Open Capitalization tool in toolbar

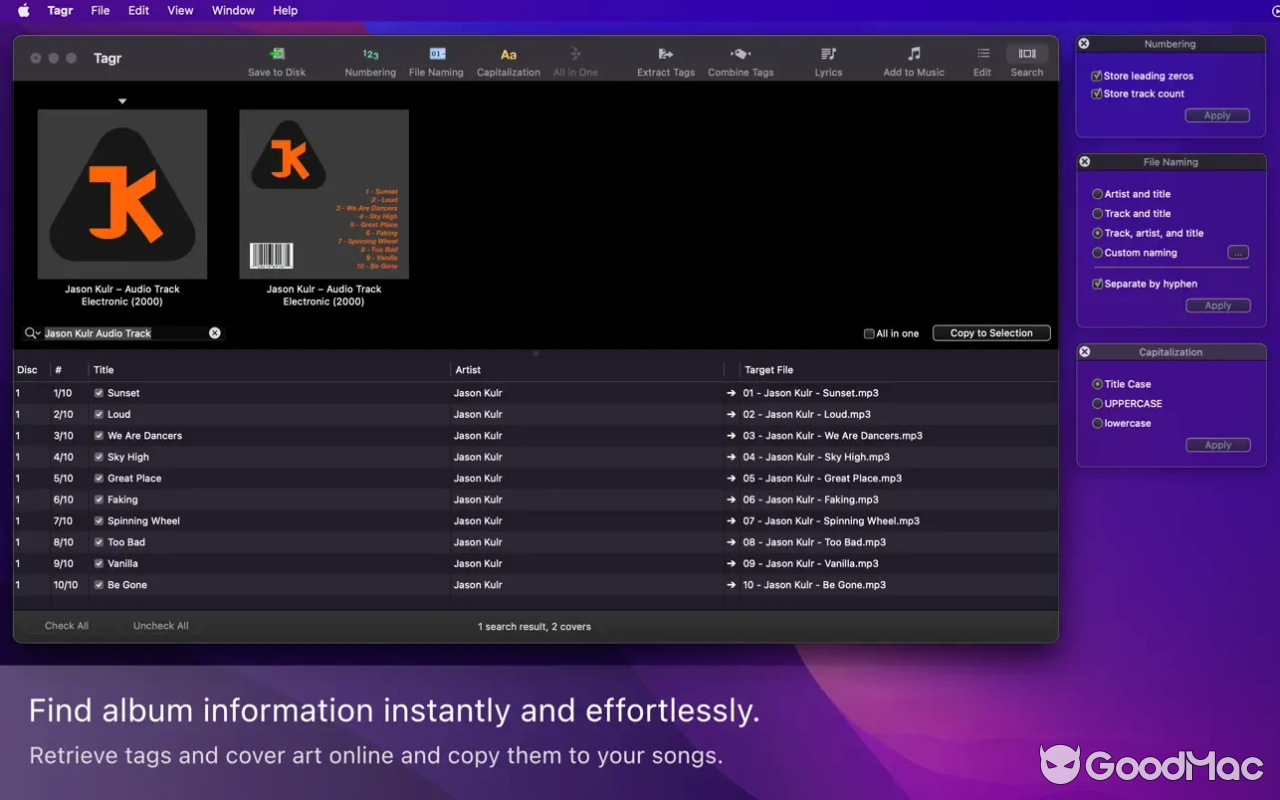508,55
